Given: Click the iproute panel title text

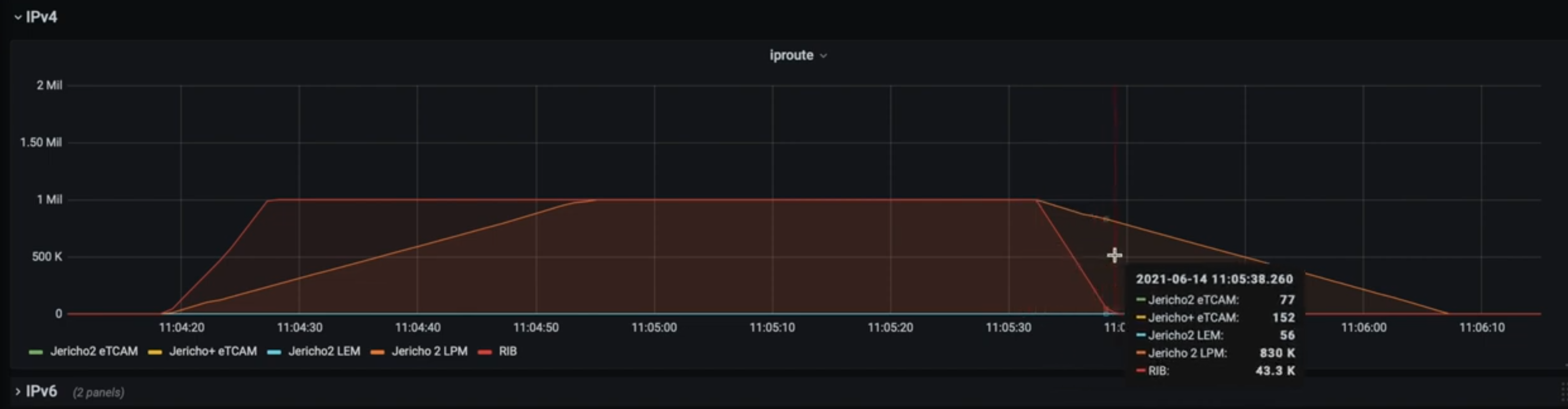Looking at the screenshot, I should click(x=791, y=55).
